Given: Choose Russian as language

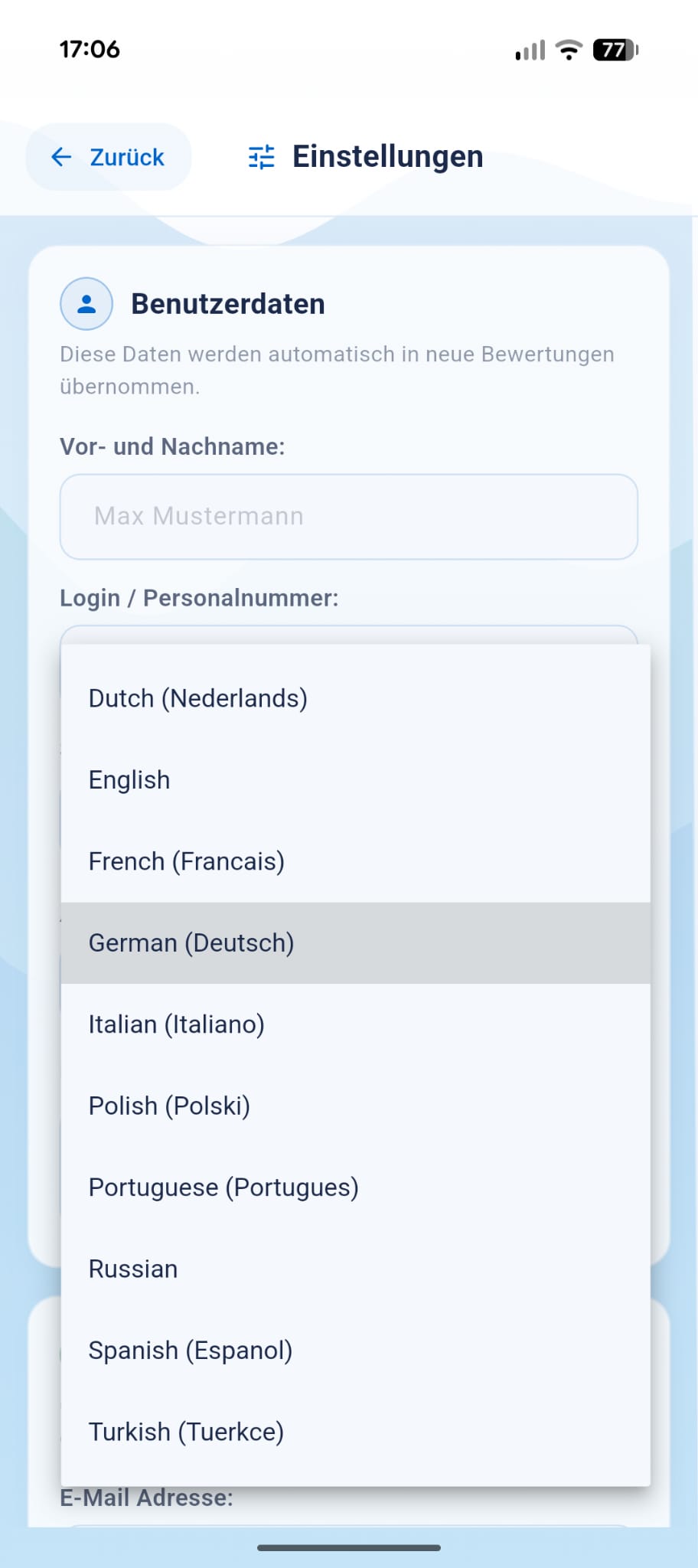Looking at the screenshot, I should (133, 1269).
